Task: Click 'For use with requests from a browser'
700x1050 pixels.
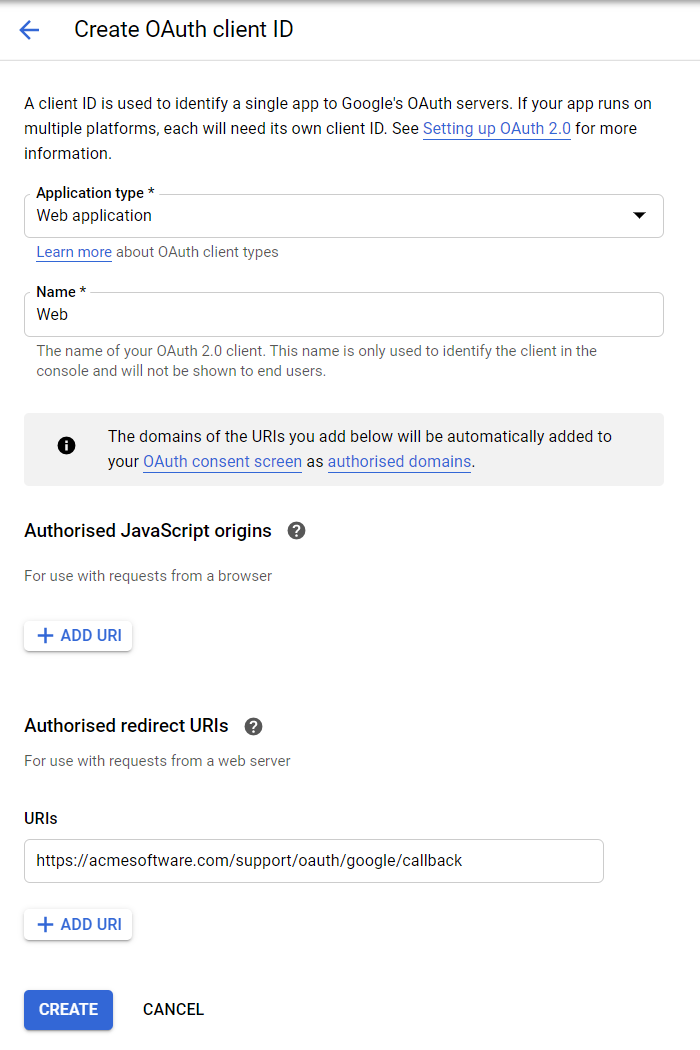Action: (x=148, y=576)
